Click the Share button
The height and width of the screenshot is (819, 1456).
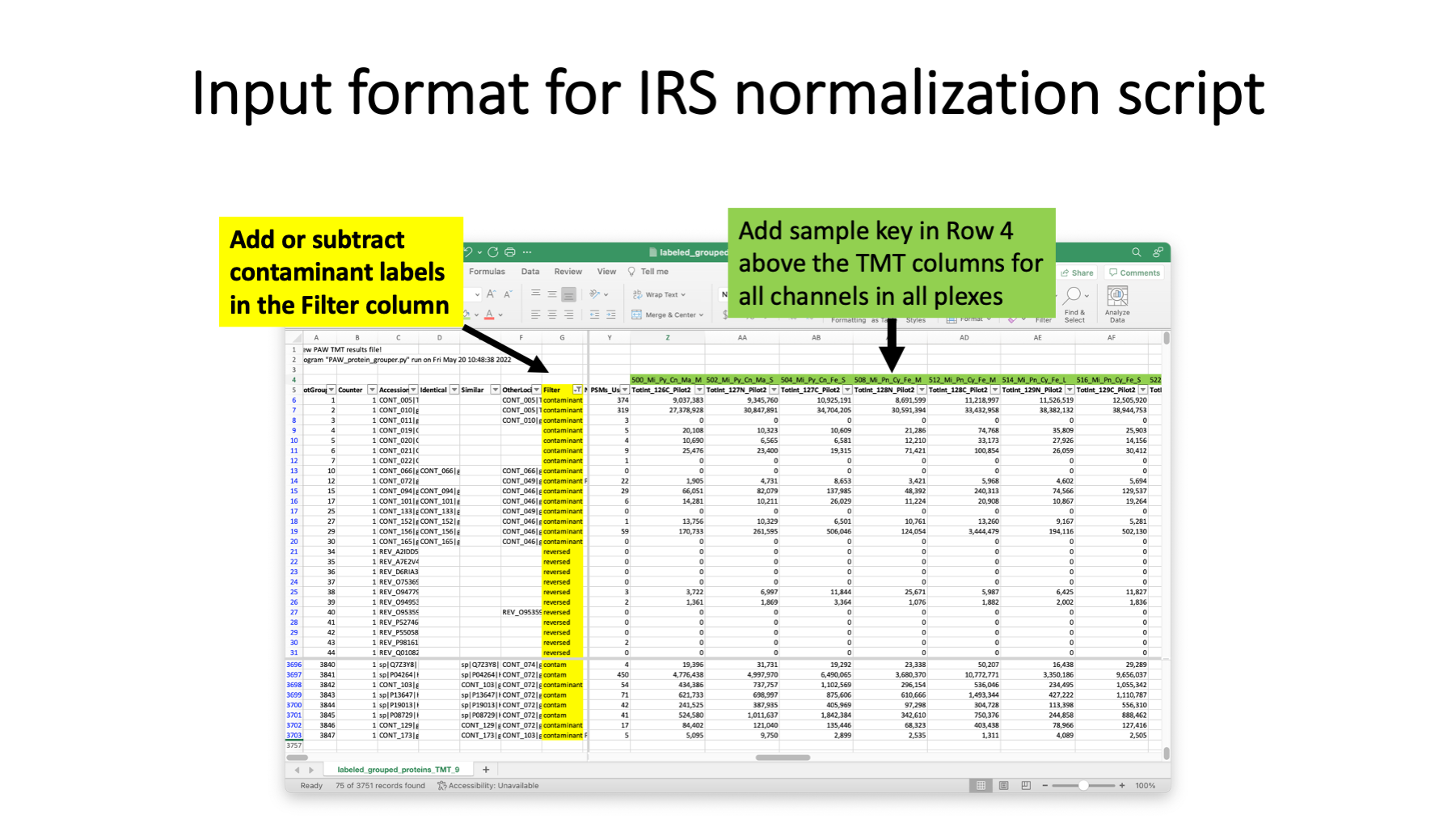point(1078,272)
